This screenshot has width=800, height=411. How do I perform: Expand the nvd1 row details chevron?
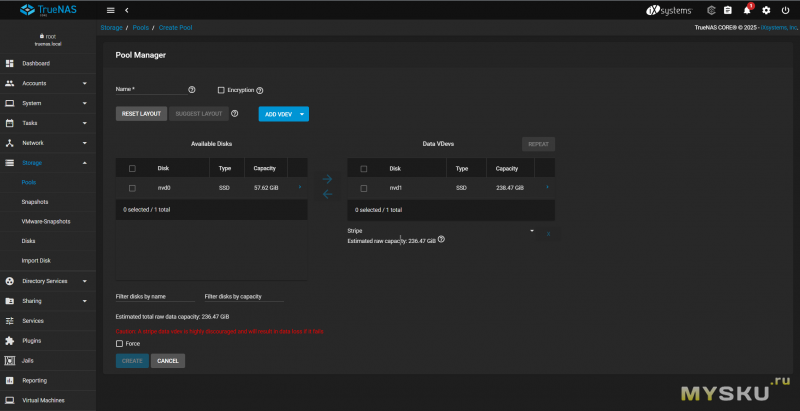click(x=547, y=187)
